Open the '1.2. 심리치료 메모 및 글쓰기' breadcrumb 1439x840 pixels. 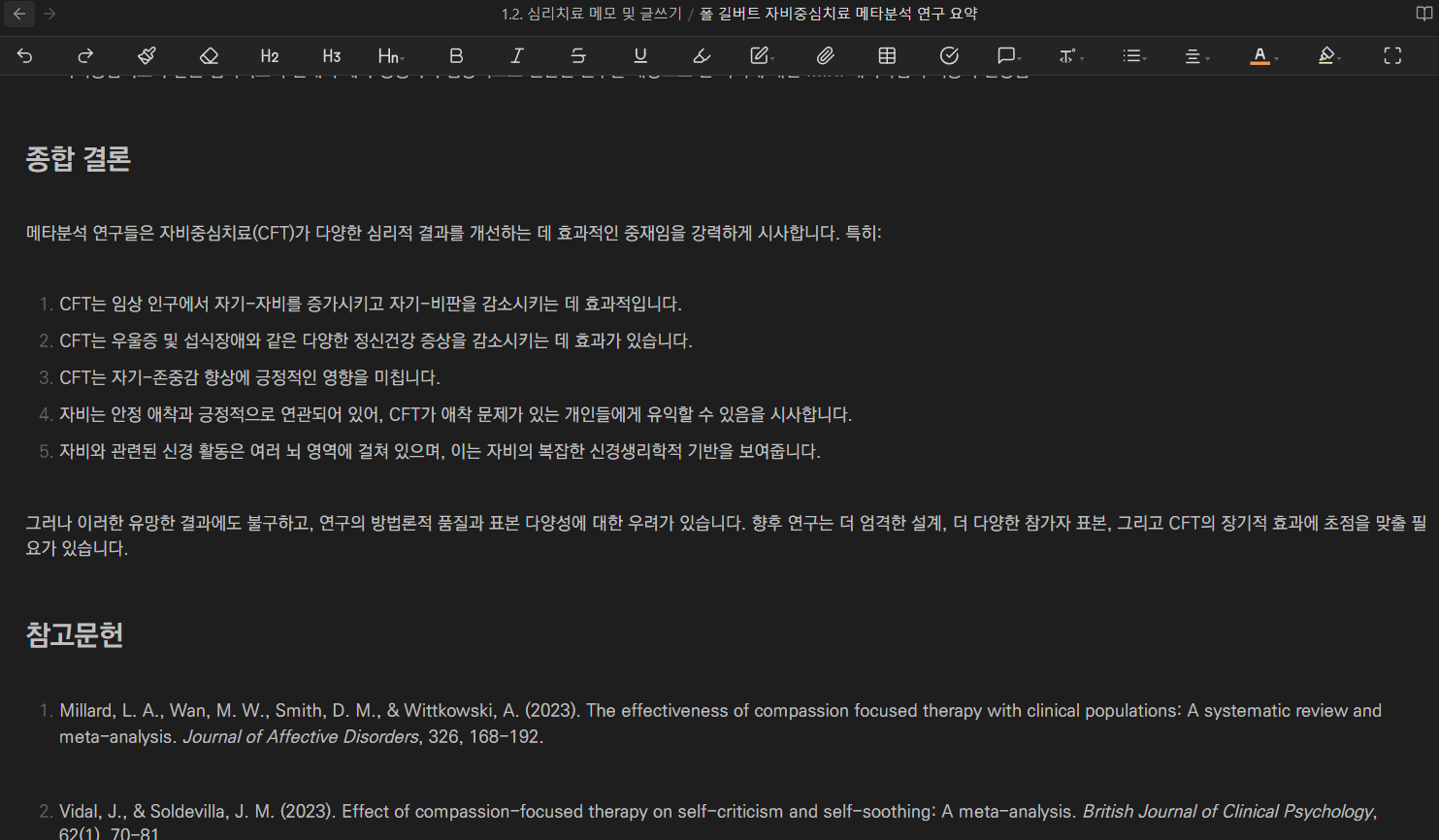(591, 14)
